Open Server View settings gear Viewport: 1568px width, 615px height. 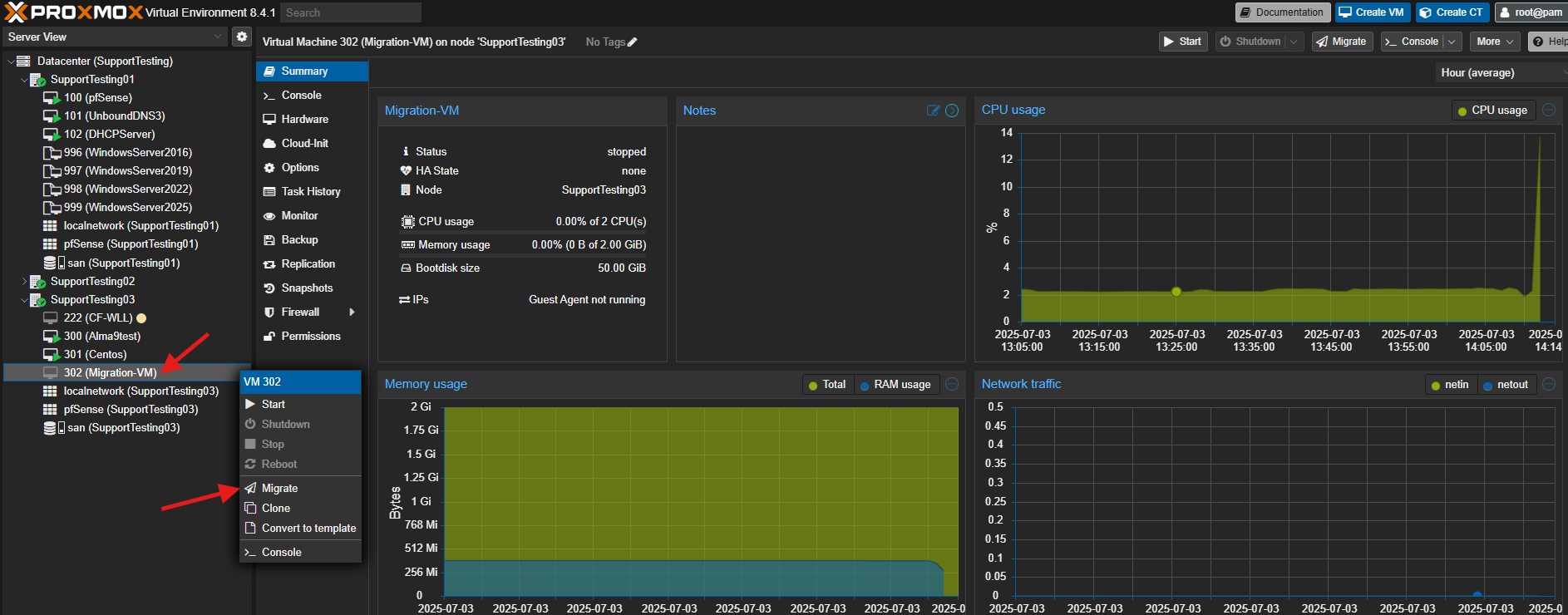(x=241, y=37)
